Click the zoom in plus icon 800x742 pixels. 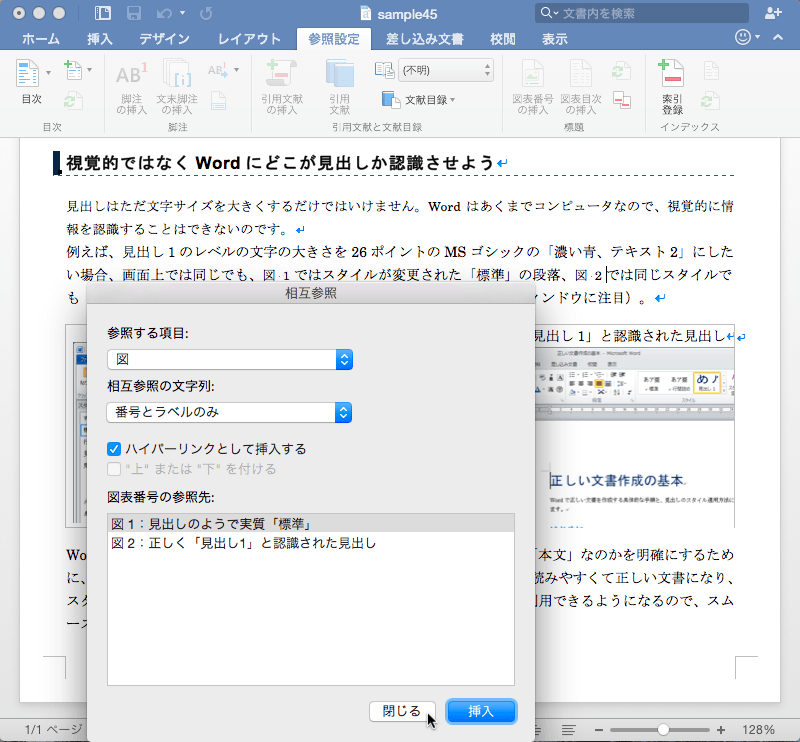pyautogui.click(x=721, y=730)
